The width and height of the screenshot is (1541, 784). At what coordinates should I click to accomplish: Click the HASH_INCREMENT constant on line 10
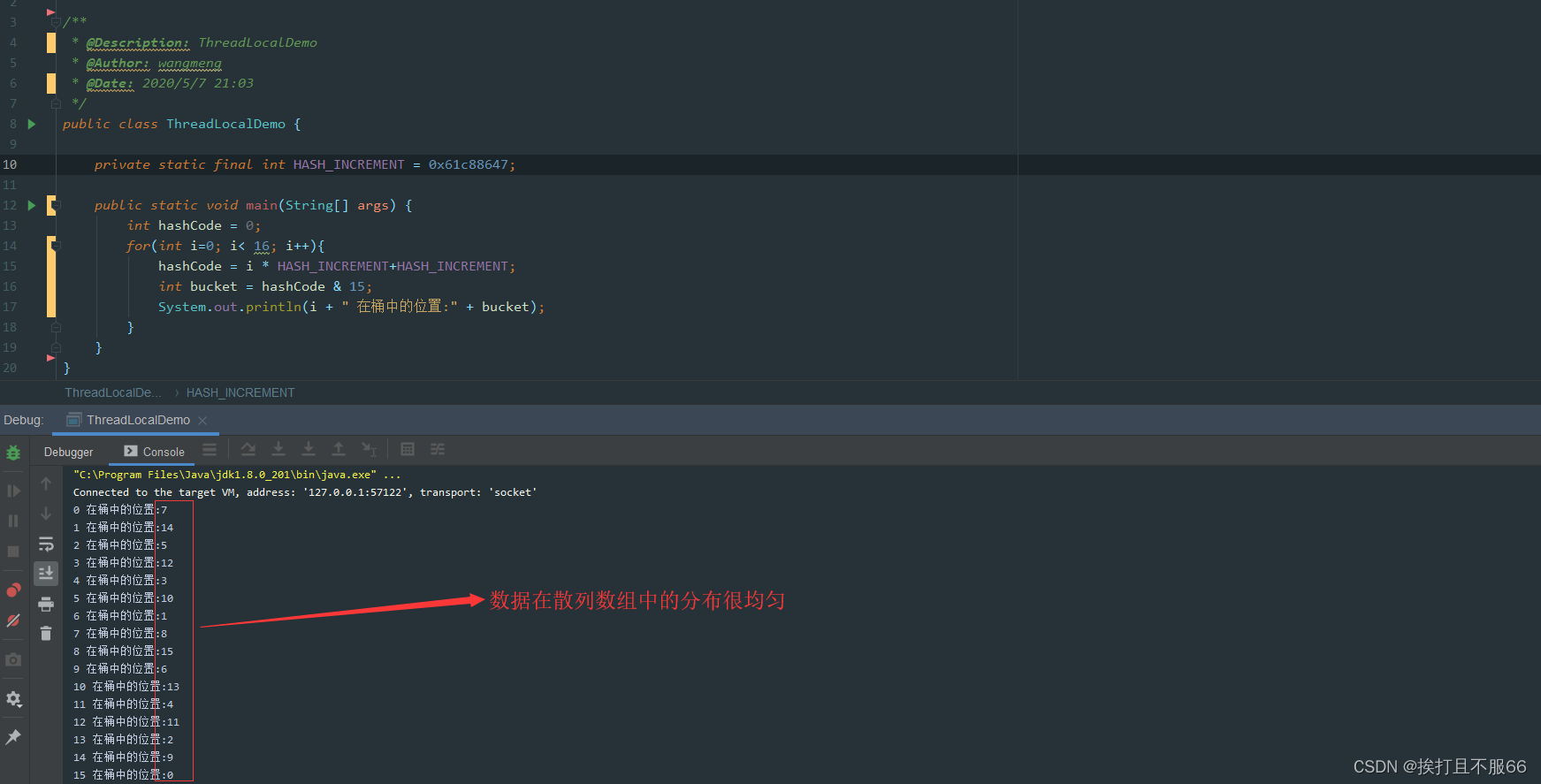[348, 164]
